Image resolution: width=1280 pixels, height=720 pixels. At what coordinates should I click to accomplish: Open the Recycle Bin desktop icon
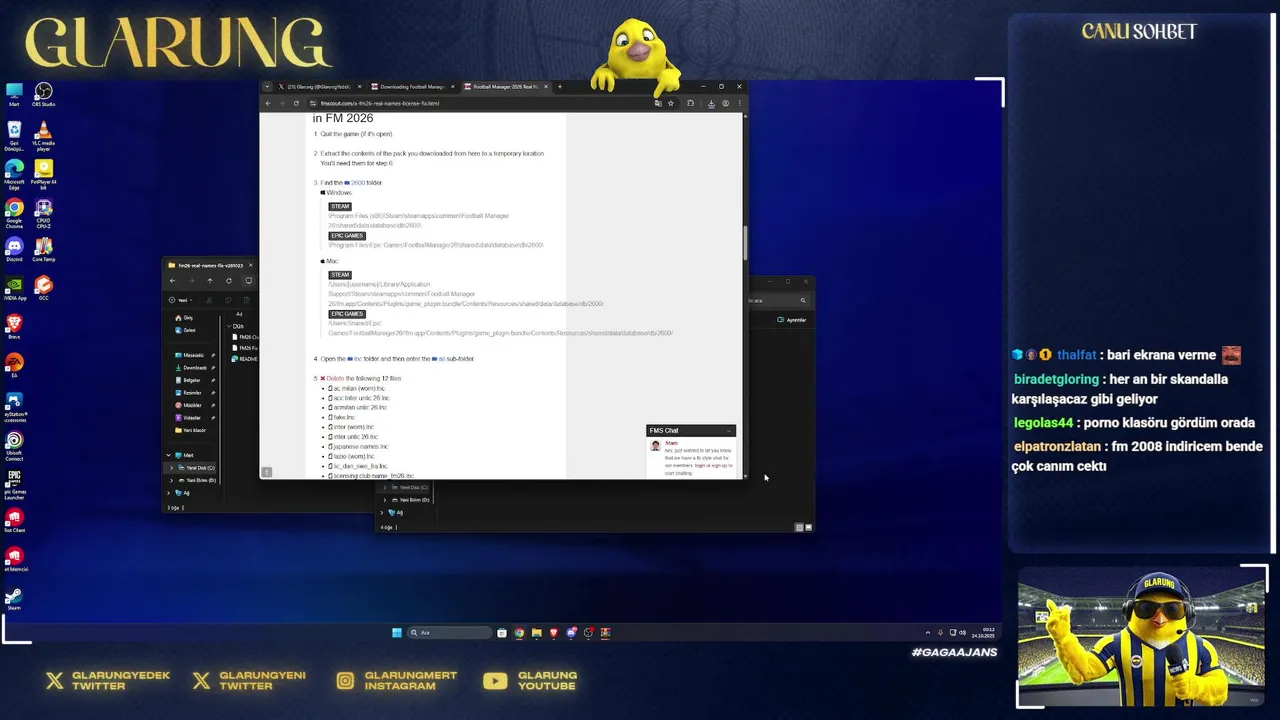(14, 135)
